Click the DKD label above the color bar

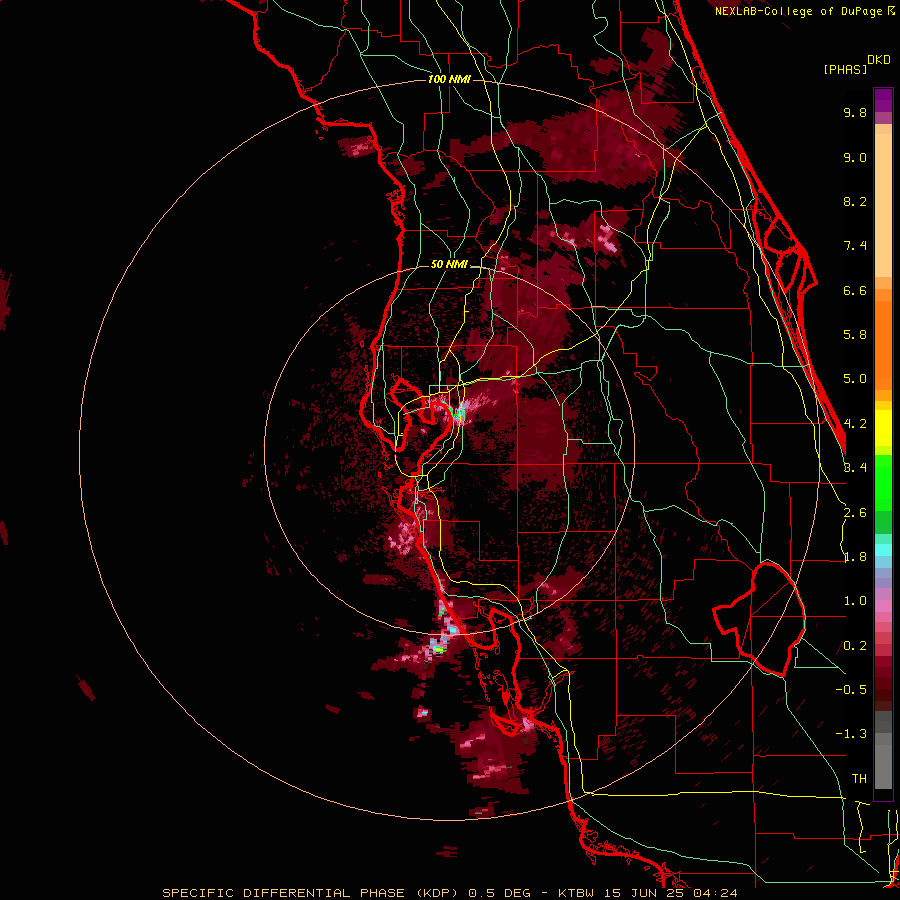click(878, 60)
